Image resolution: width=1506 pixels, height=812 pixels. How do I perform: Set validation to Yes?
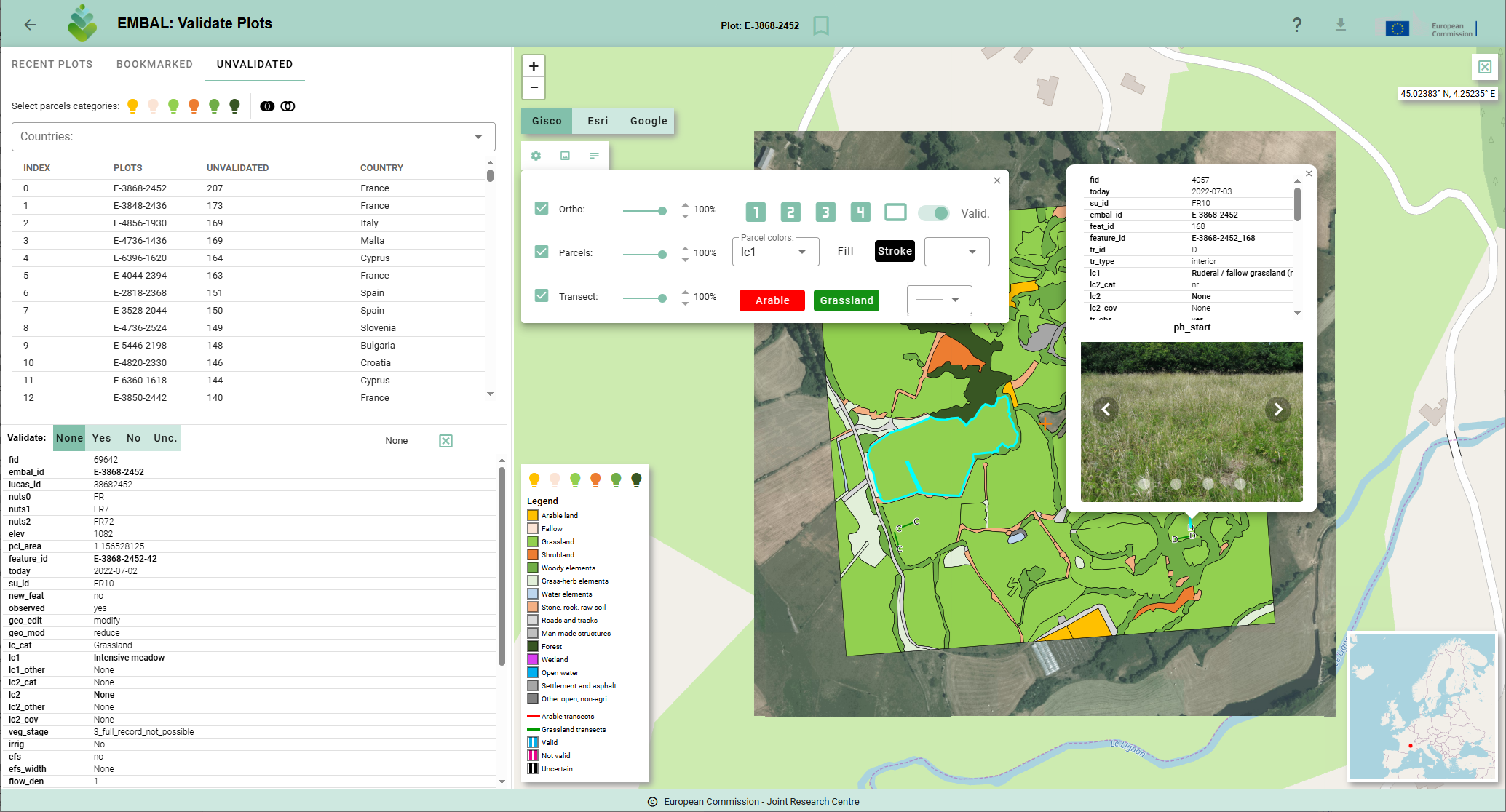102,438
